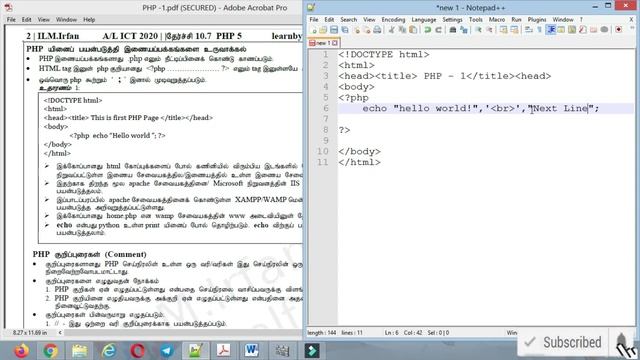Click 'PHP குறிப்புரைகள் (Comment)' heading in the PDF
Image resolution: width=640 pixels, height=360 pixels.
(x=89, y=254)
